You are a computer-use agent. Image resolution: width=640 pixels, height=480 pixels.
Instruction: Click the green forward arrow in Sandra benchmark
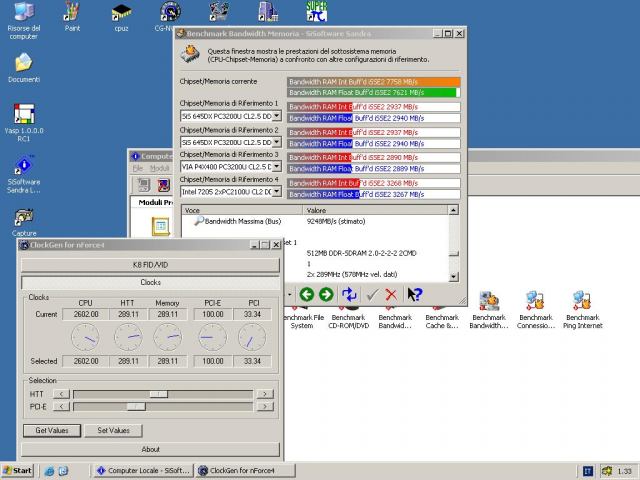[x=326, y=294]
